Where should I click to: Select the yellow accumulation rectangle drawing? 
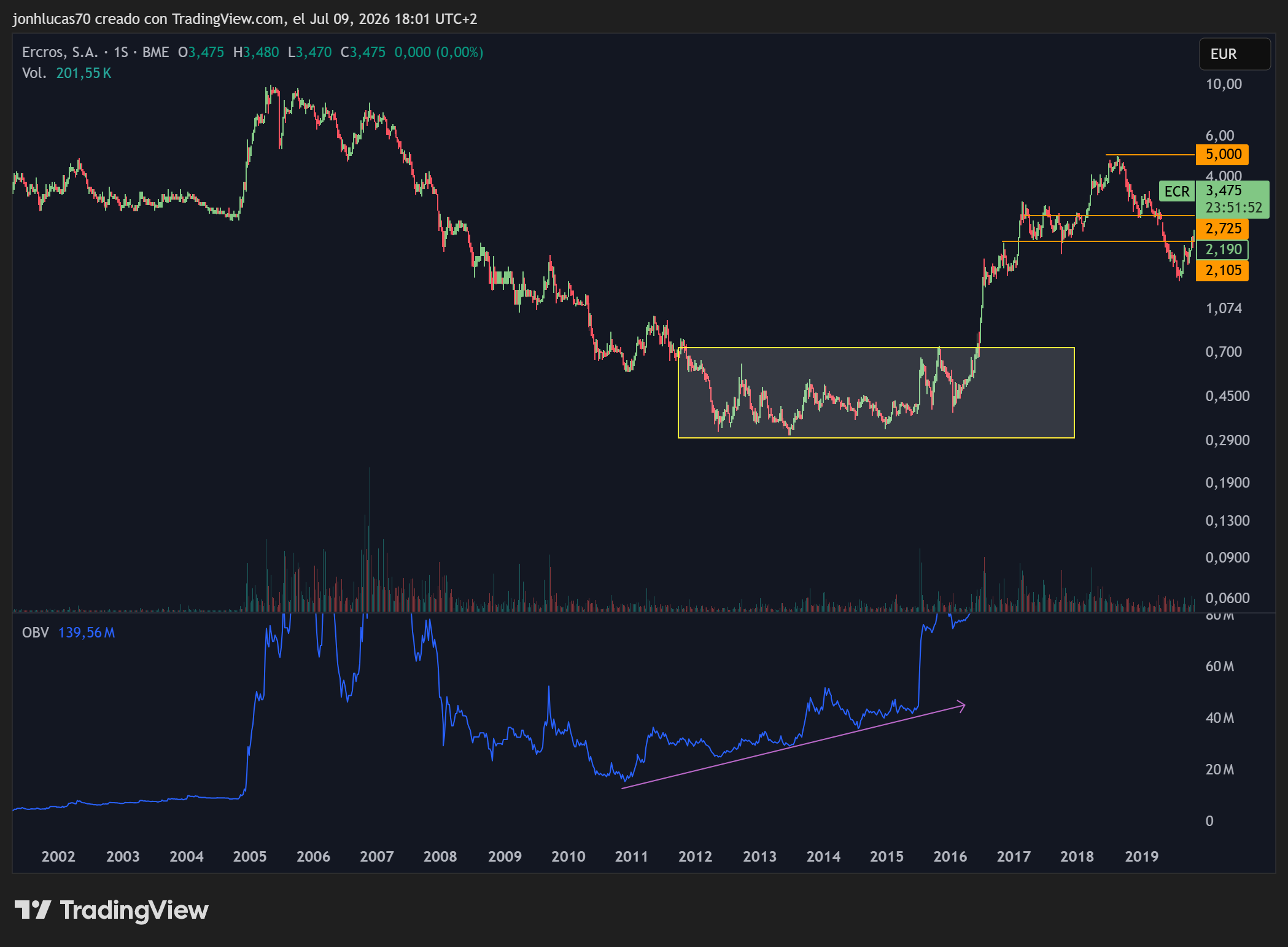click(876, 392)
